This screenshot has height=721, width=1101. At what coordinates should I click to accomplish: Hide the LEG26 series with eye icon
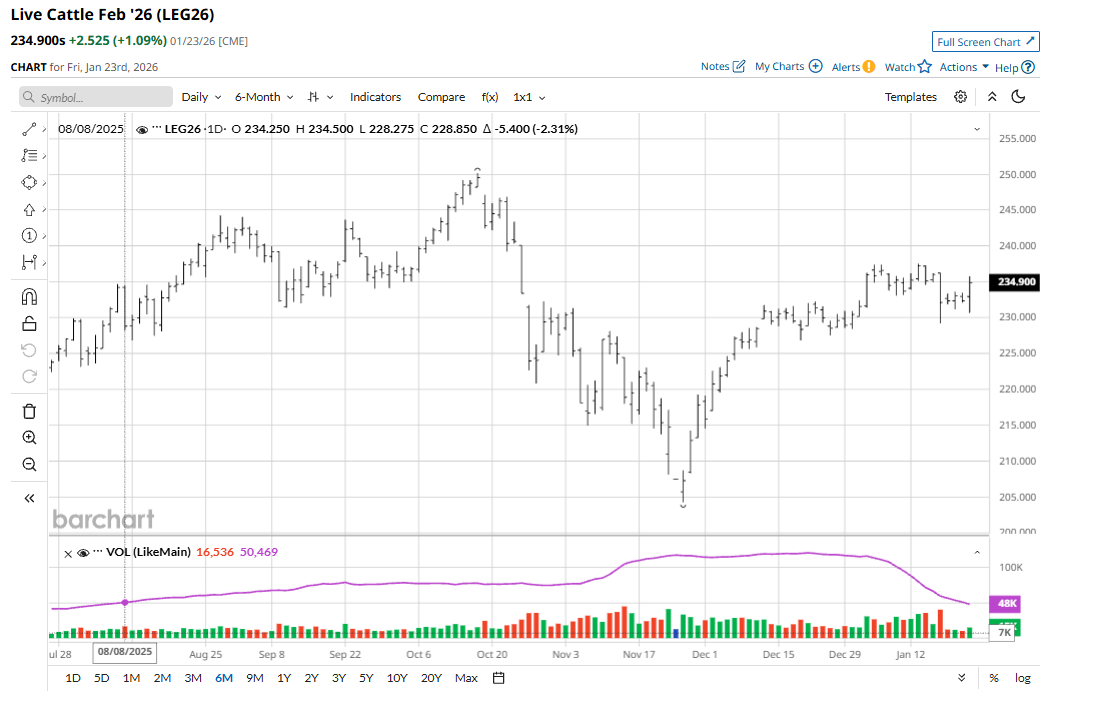142,129
